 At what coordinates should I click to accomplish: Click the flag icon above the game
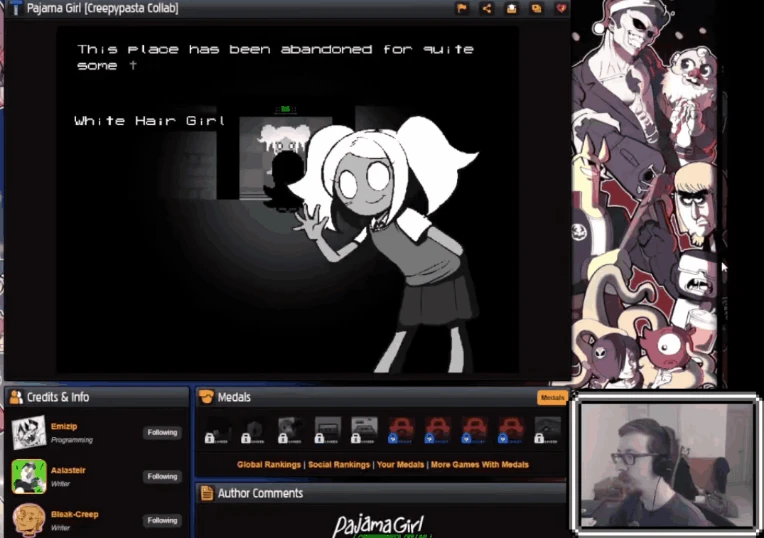[462, 8]
